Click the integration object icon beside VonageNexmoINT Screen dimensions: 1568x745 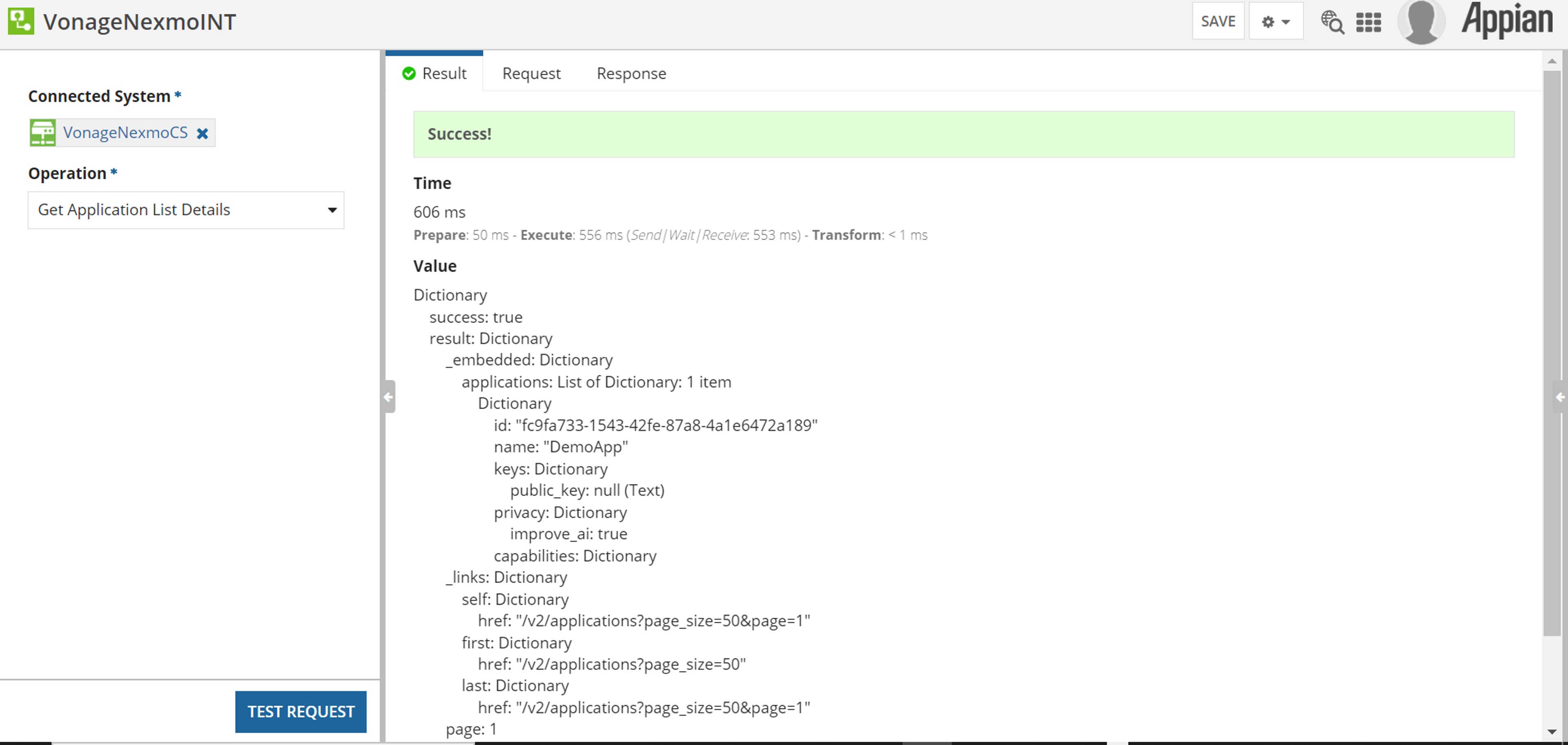coord(21,21)
